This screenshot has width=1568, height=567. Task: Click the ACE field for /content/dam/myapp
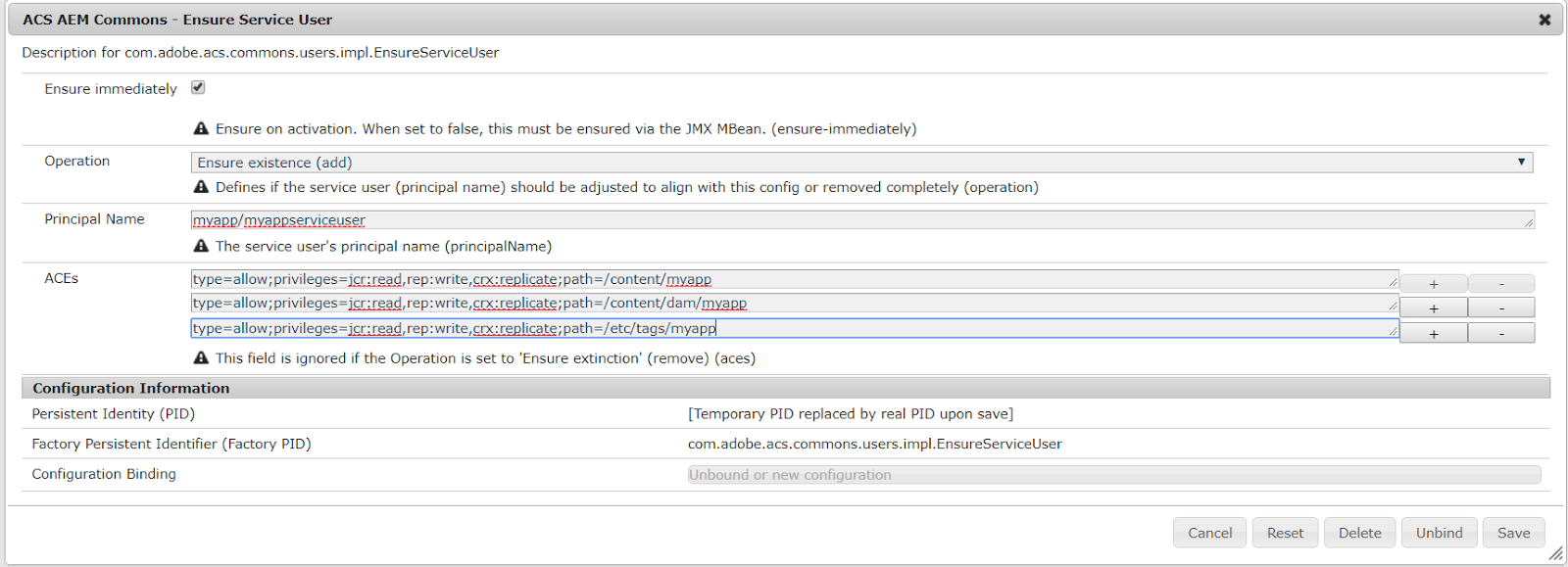coord(795,304)
